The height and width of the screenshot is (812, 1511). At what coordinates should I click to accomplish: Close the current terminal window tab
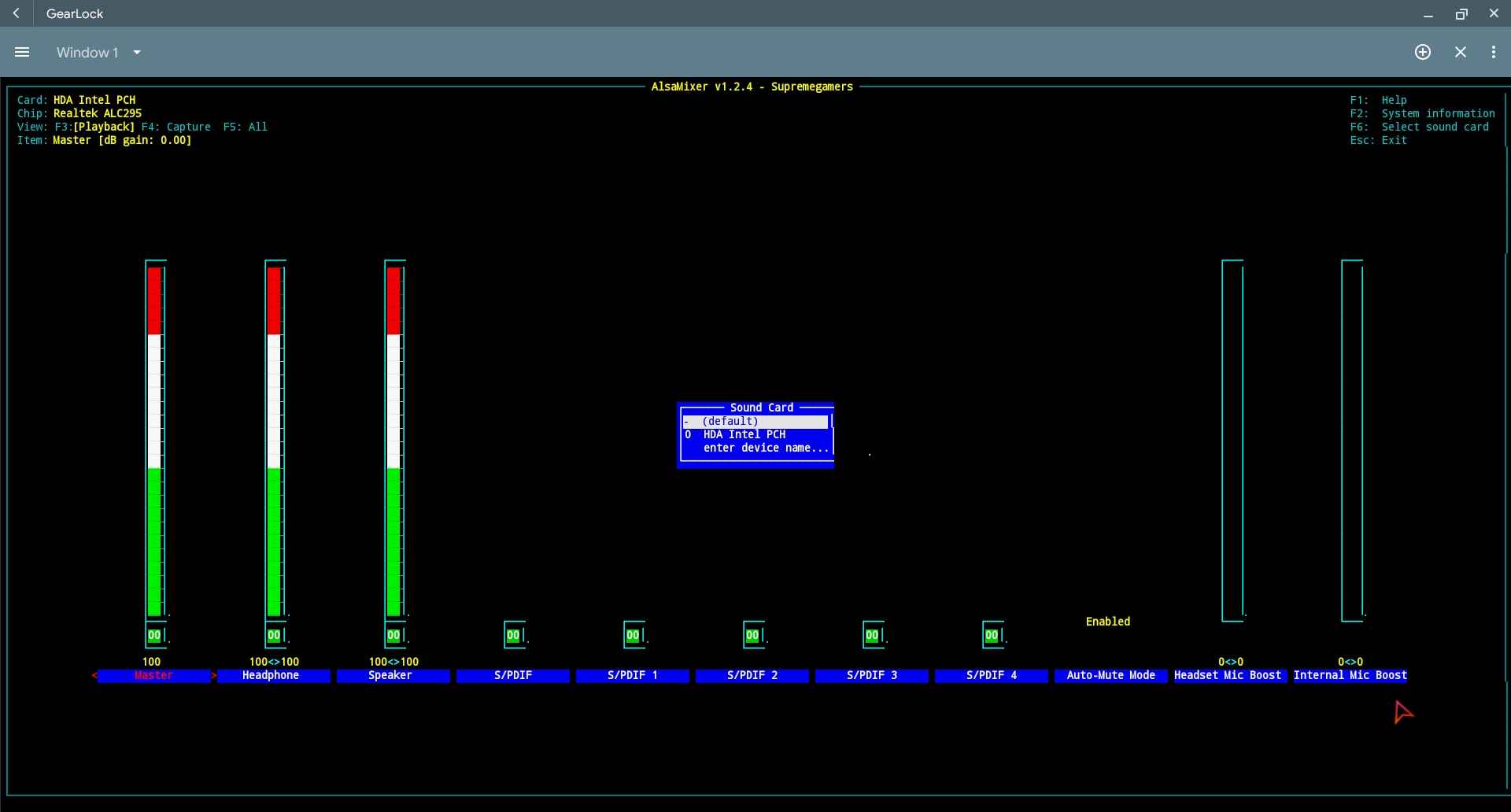coord(1460,52)
